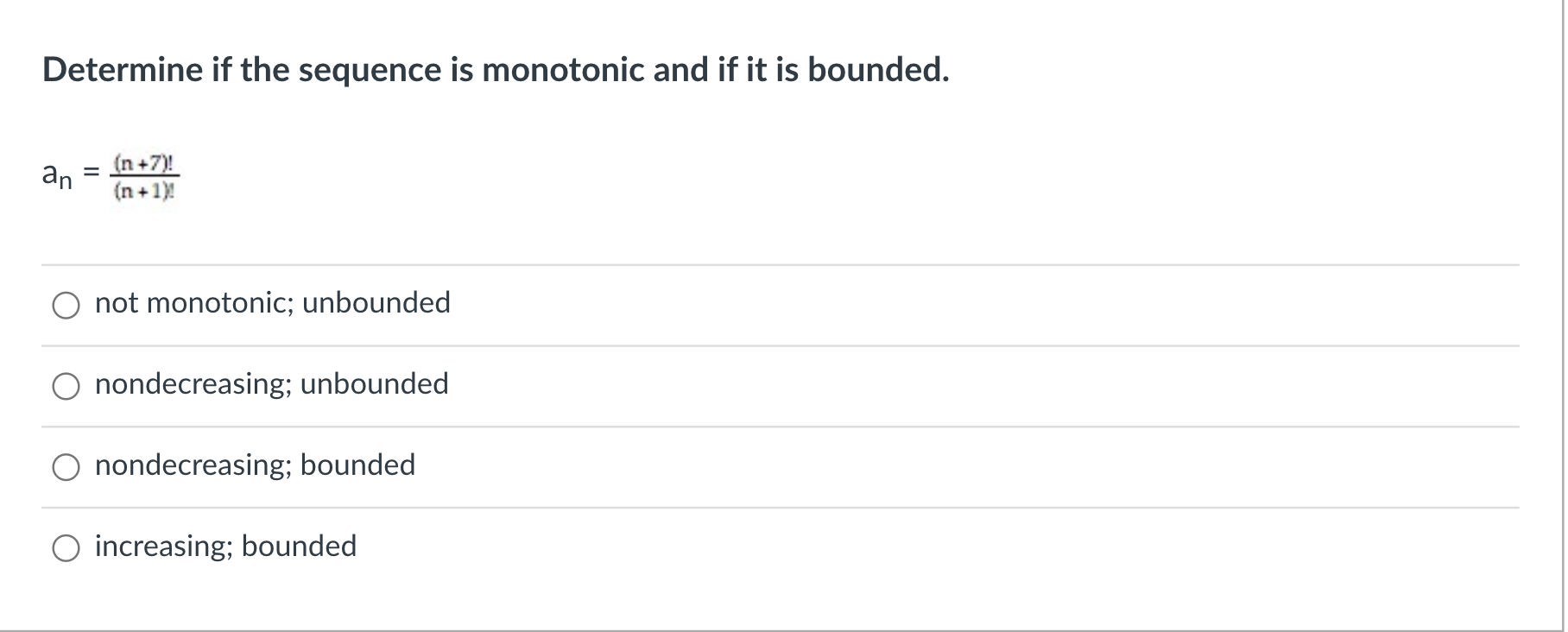Image resolution: width=1568 pixels, height=632 pixels.
Task: Click the "not monotonic; unbounded" answer text
Action: 273,302
